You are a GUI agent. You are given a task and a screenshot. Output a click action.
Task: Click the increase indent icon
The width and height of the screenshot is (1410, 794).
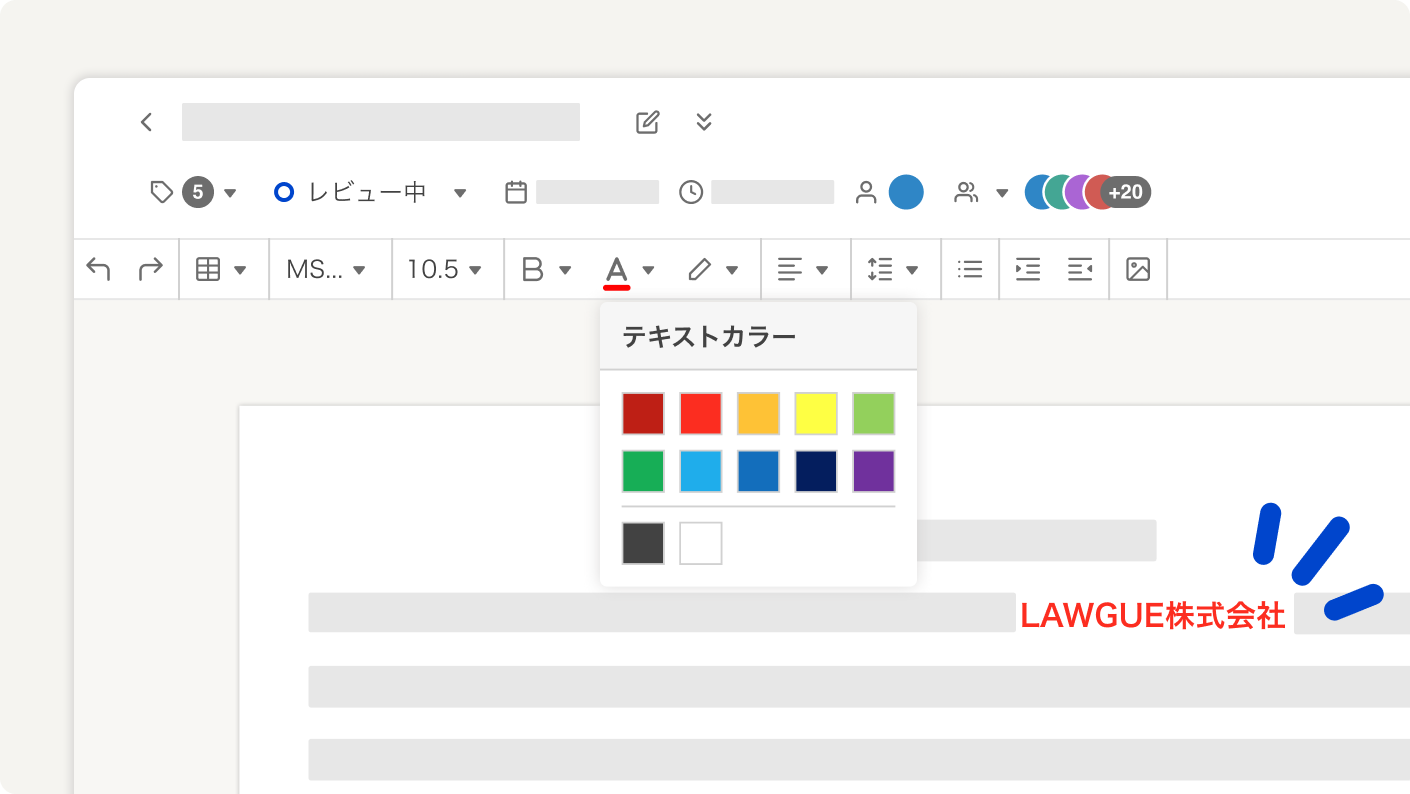[1027, 269]
